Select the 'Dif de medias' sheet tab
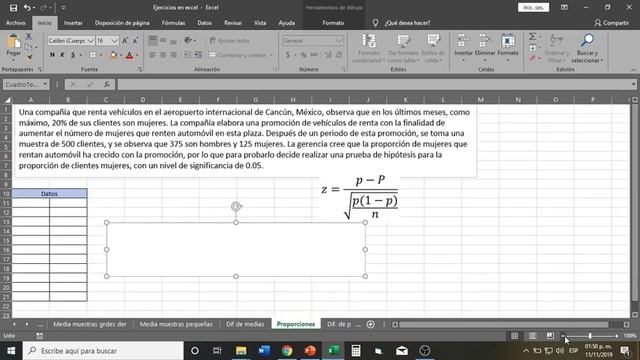This screenshot has height=360, width=640. coord(245,324)
